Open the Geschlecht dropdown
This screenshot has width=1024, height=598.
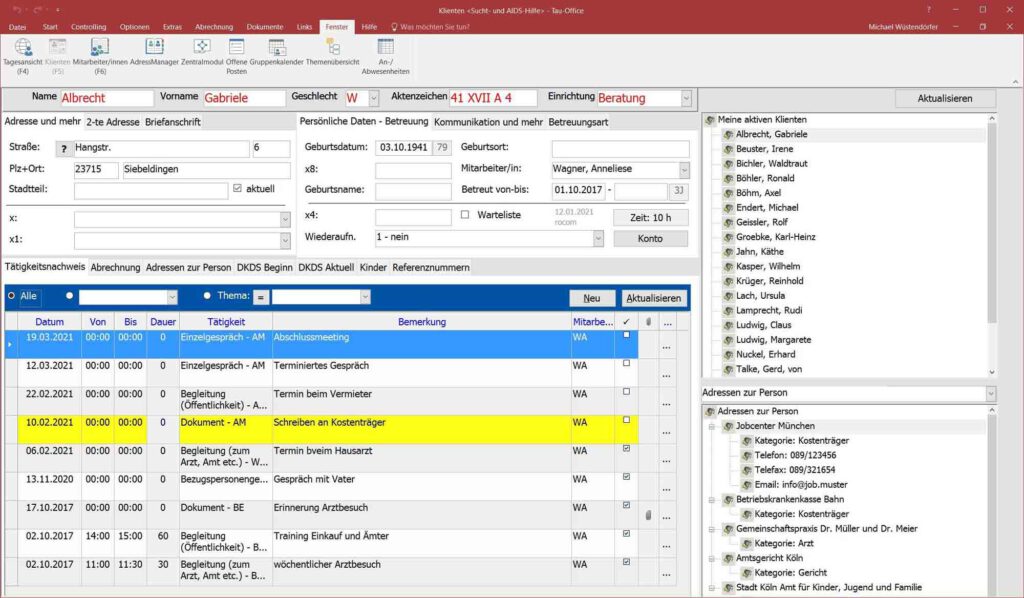point(374,98)
